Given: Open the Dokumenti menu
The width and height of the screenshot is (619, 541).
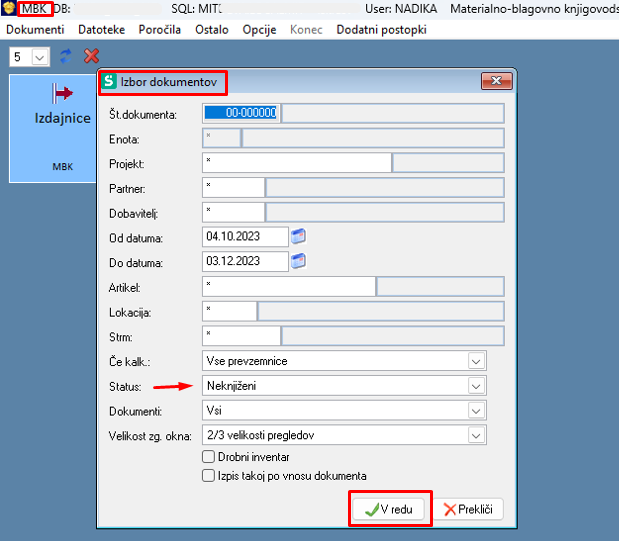Looking at the screenshot, I should (x=35, y=30).
